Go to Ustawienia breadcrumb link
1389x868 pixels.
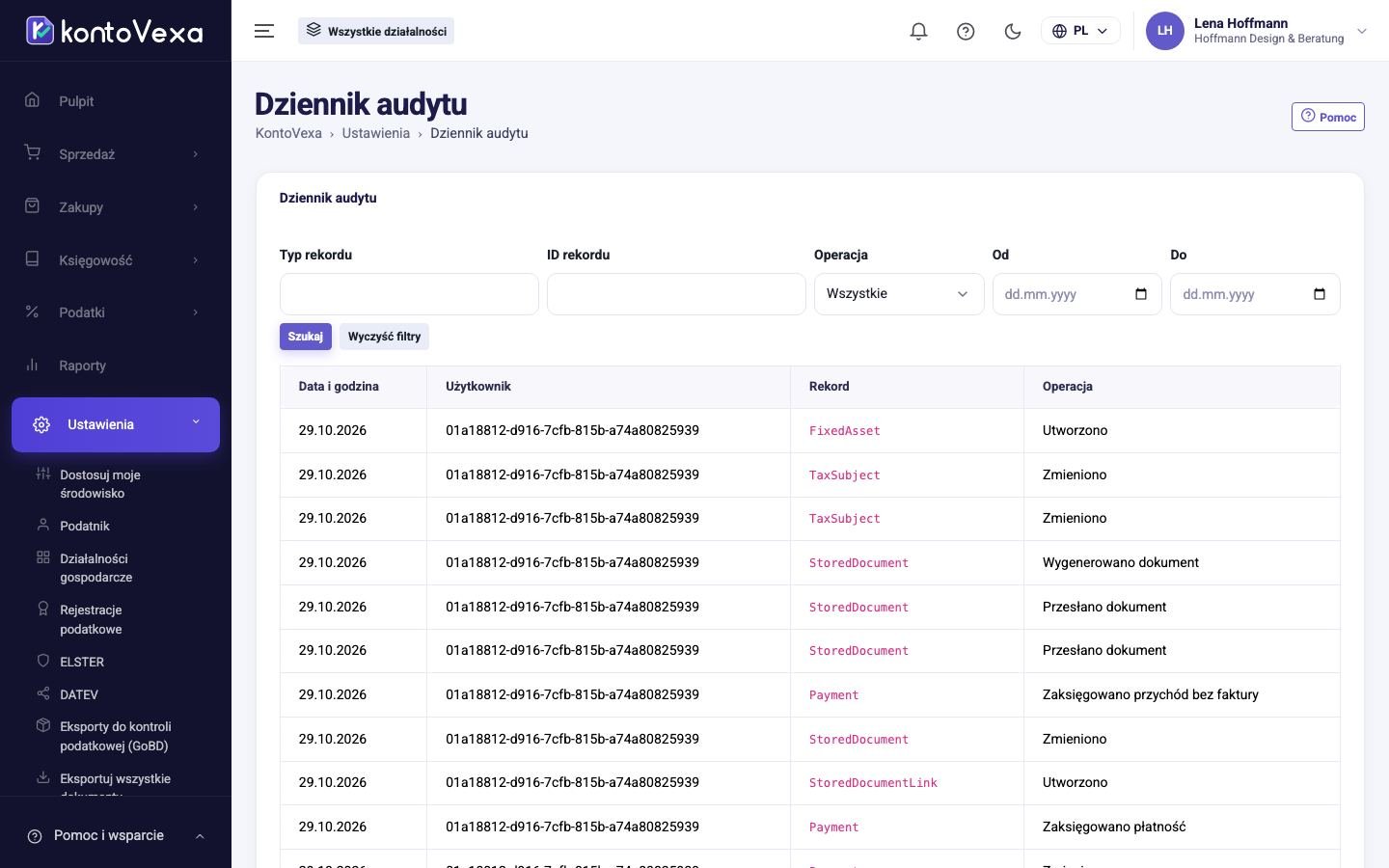[375, 133]
